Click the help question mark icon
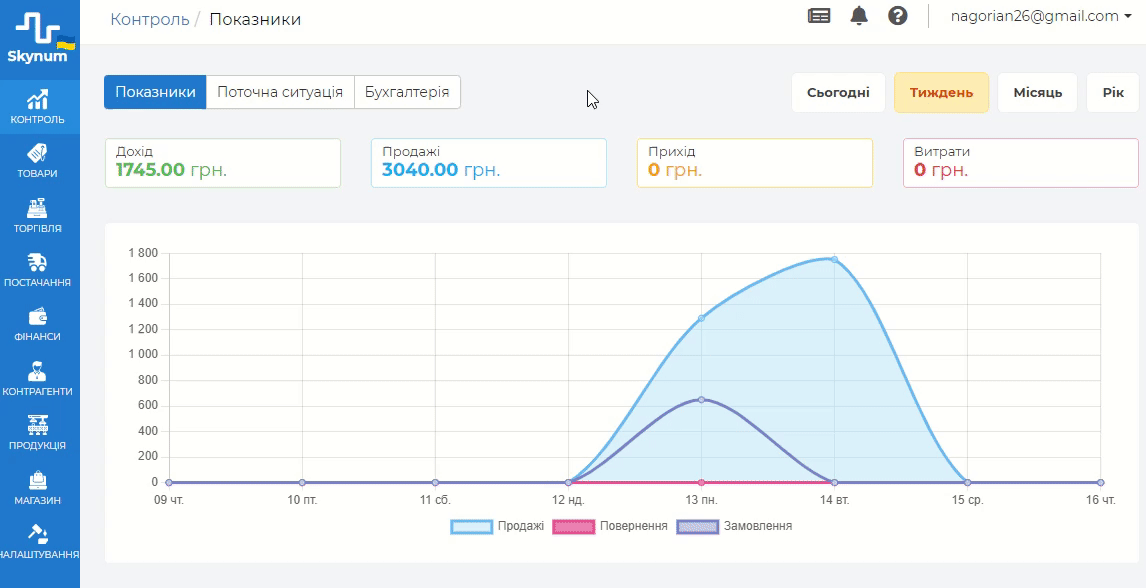This screenshot has height=588, width=1146. [x=898, y=16]
